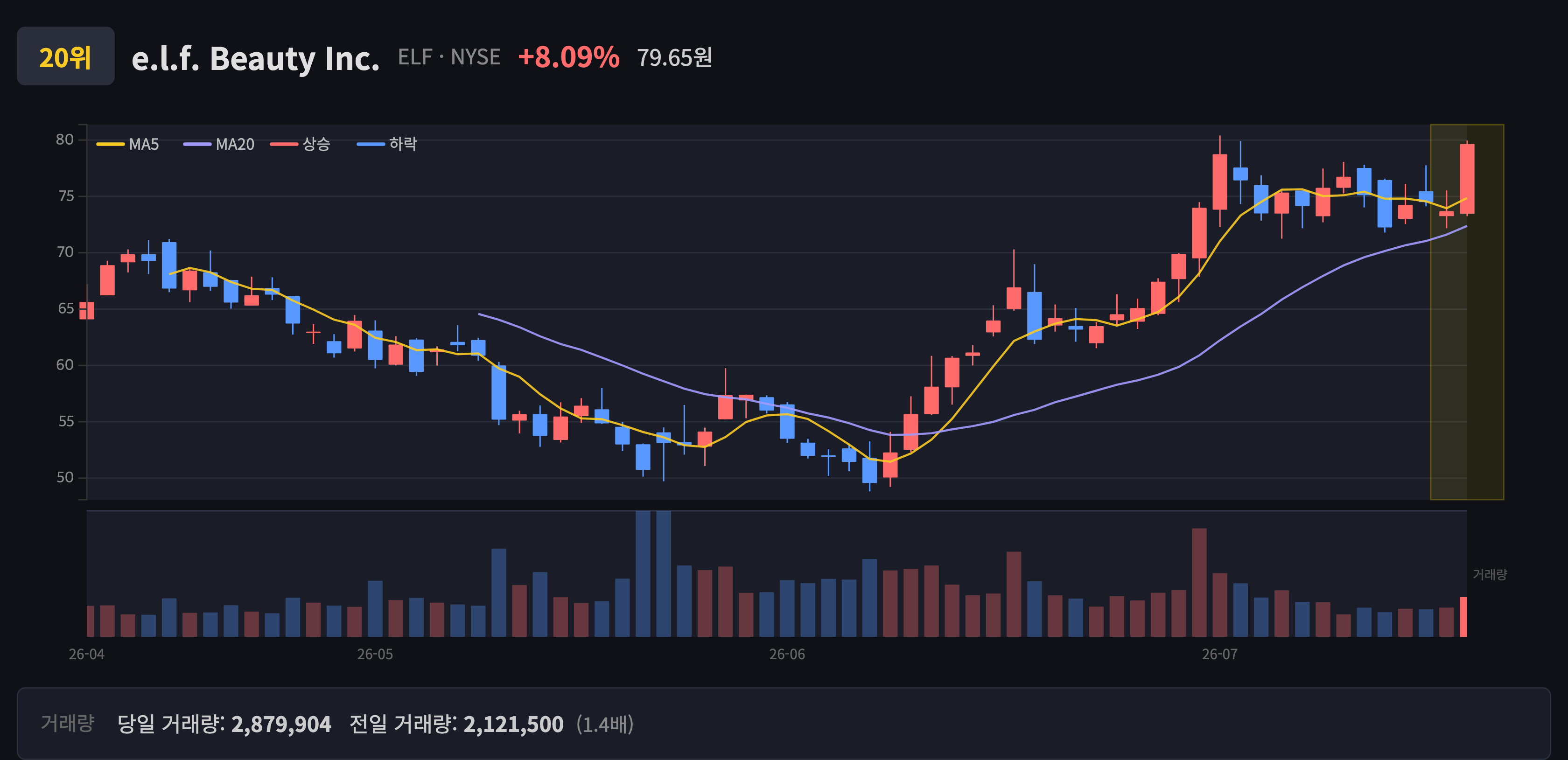Click the 50 price axis label
This screenshot has height=760, width=1568.
click(64, 478)
